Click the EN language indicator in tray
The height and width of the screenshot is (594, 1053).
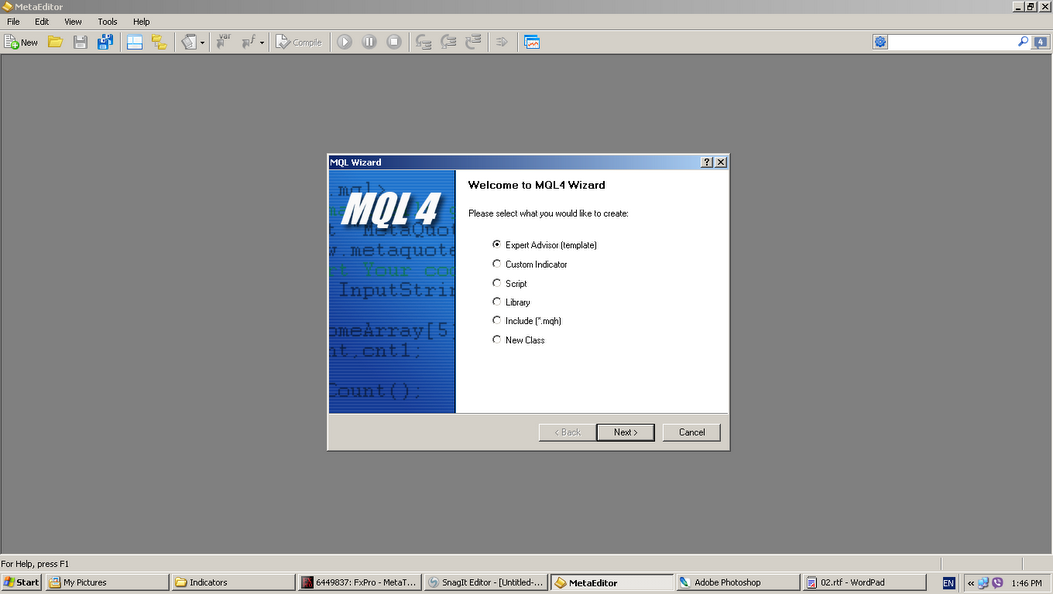pyautogui.click(x=948, y=583)
